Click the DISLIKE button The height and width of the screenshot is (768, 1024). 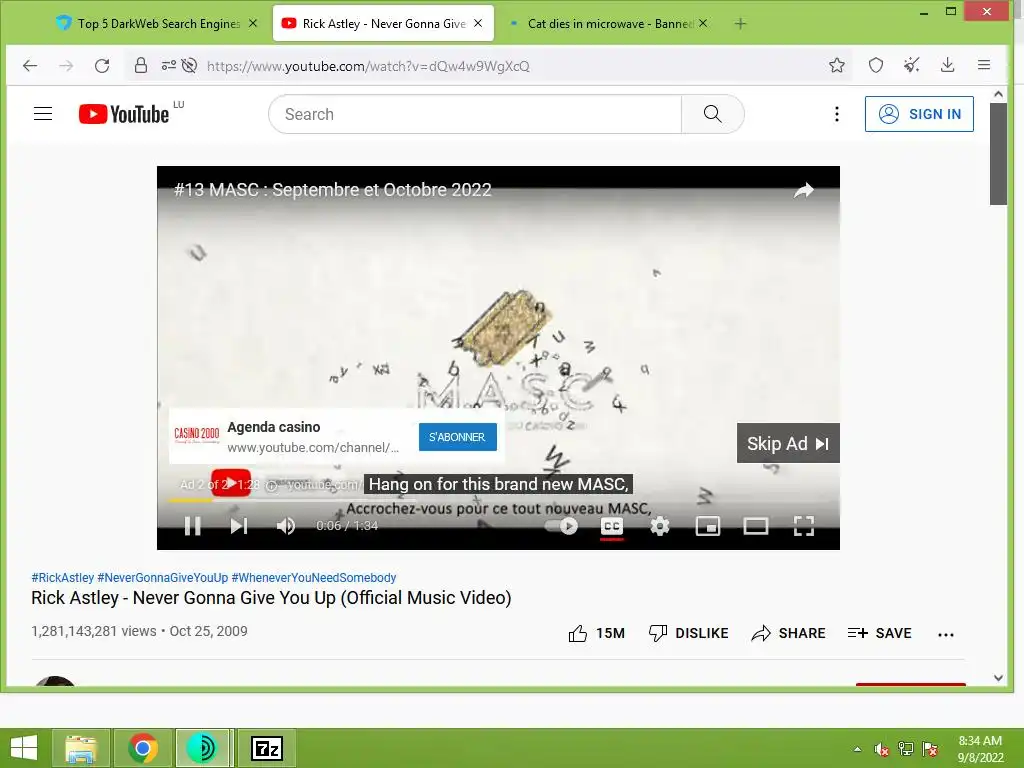click(x=688, y=633)
